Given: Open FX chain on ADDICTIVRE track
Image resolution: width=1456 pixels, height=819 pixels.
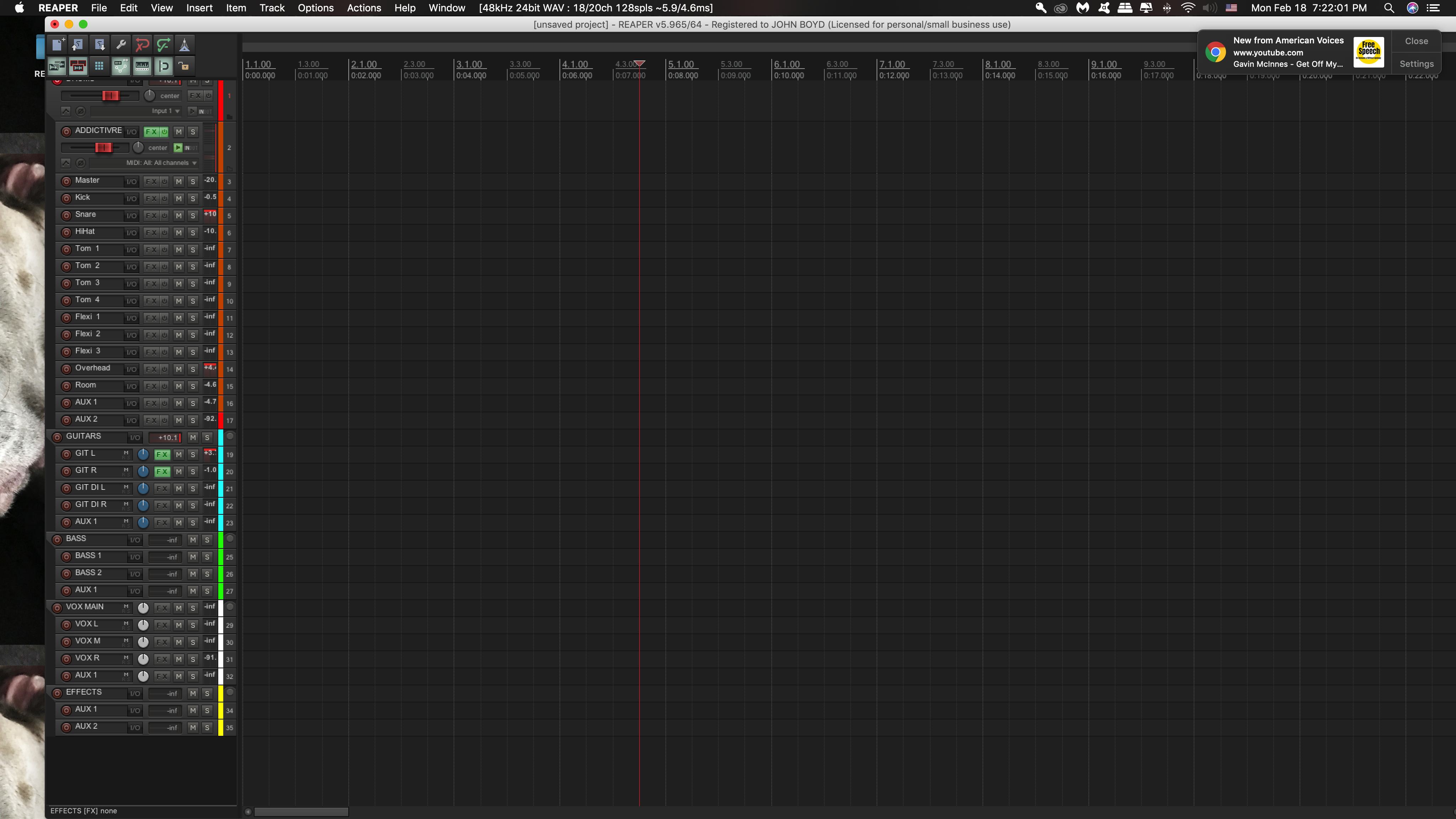Looking at the screenshot, I should pos(151,132).
